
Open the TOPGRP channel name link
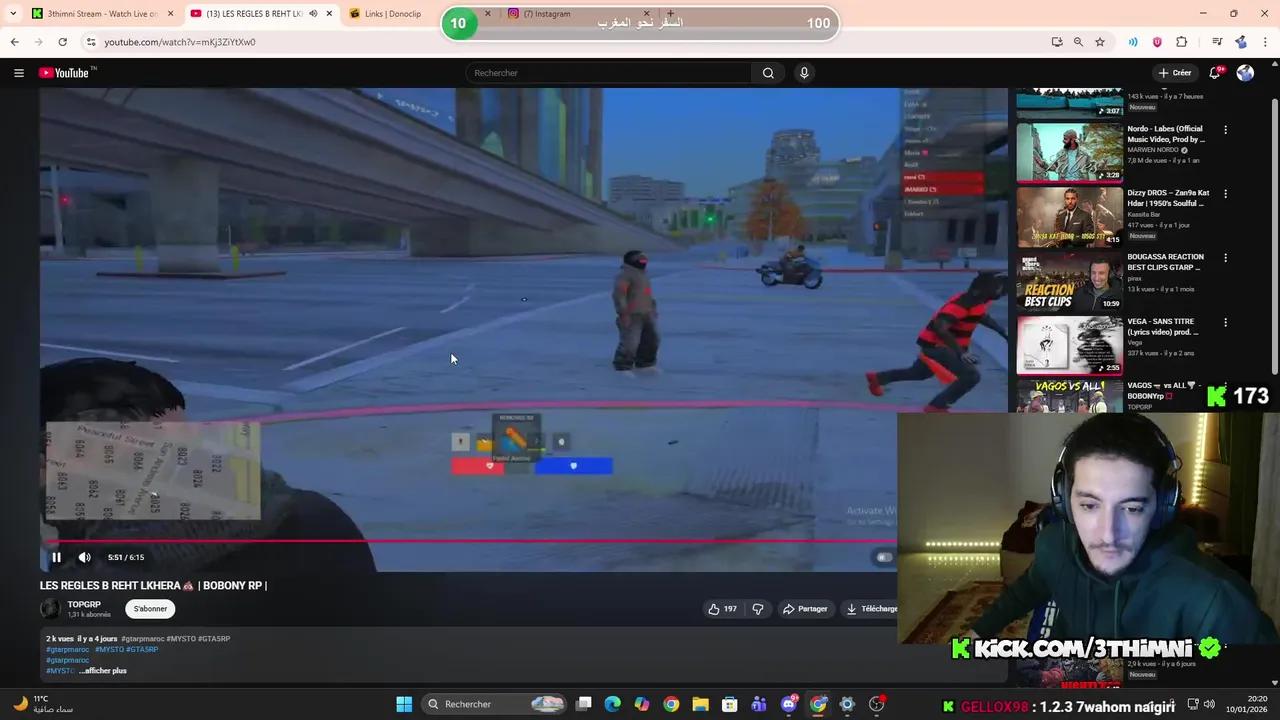point(84,604)
